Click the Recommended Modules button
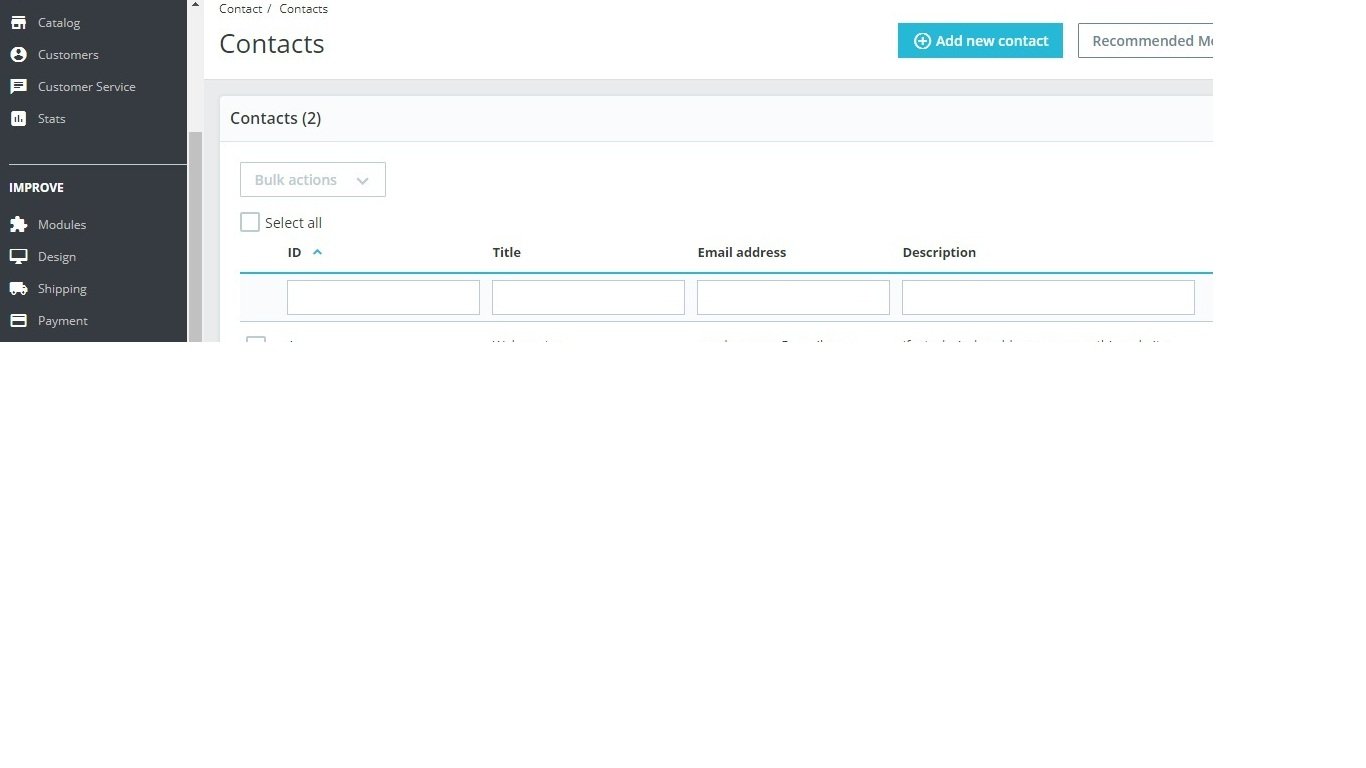Viewport: 1366px width, 768px height. (1146, 41)
